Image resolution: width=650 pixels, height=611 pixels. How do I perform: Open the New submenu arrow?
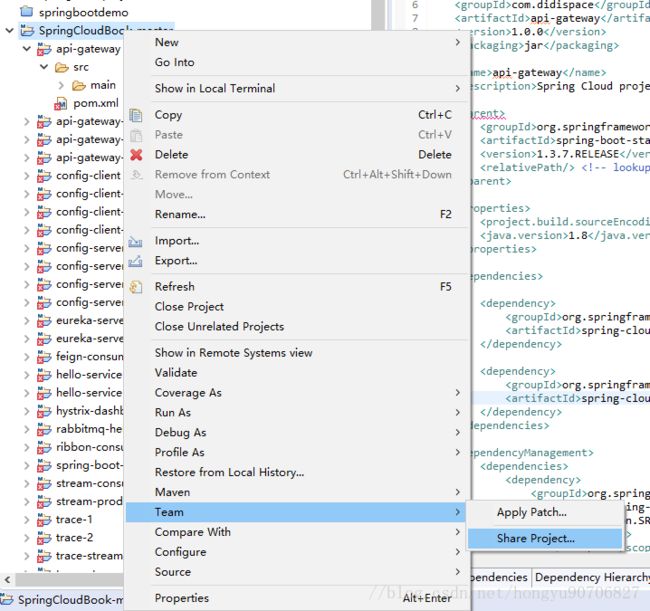(x=458, y=43)
